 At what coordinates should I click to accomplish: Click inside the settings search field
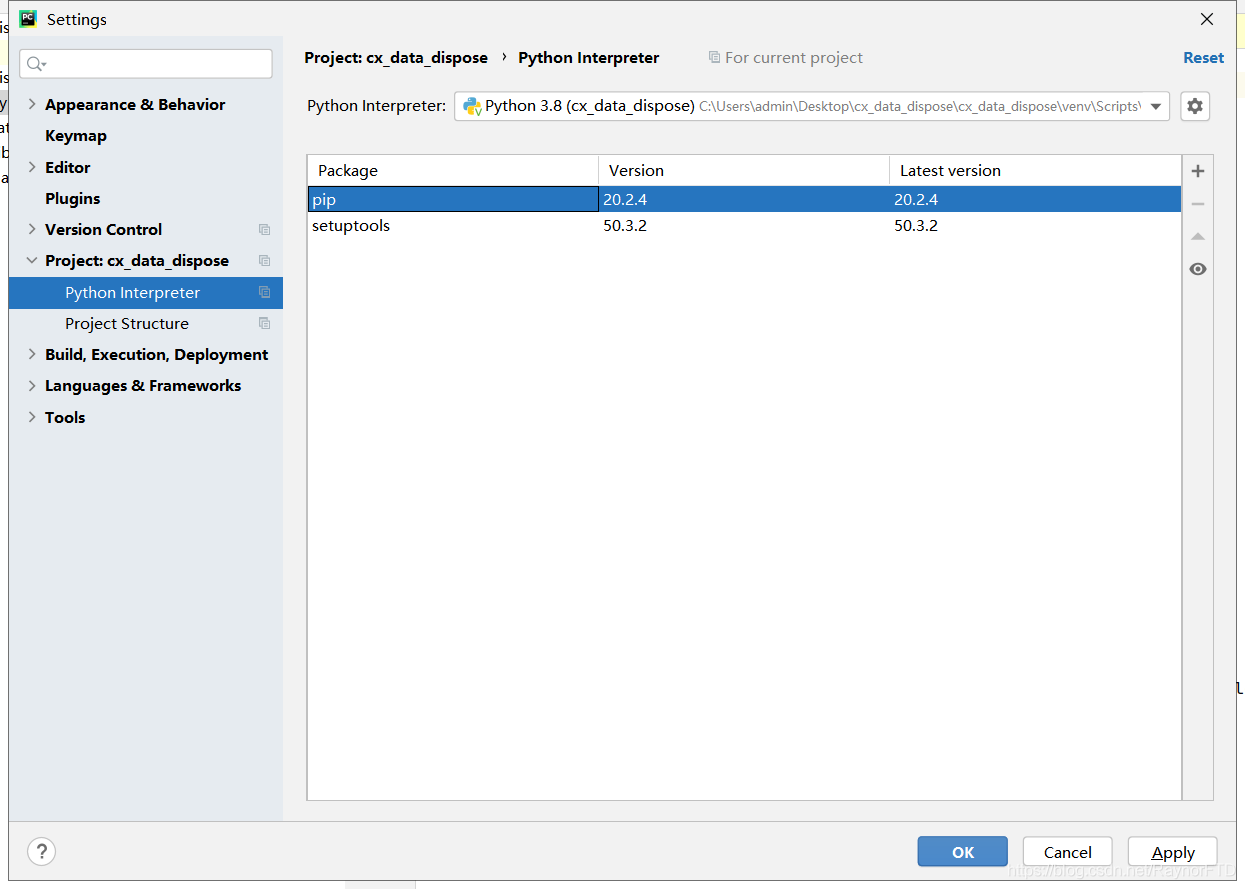(146, 64)
